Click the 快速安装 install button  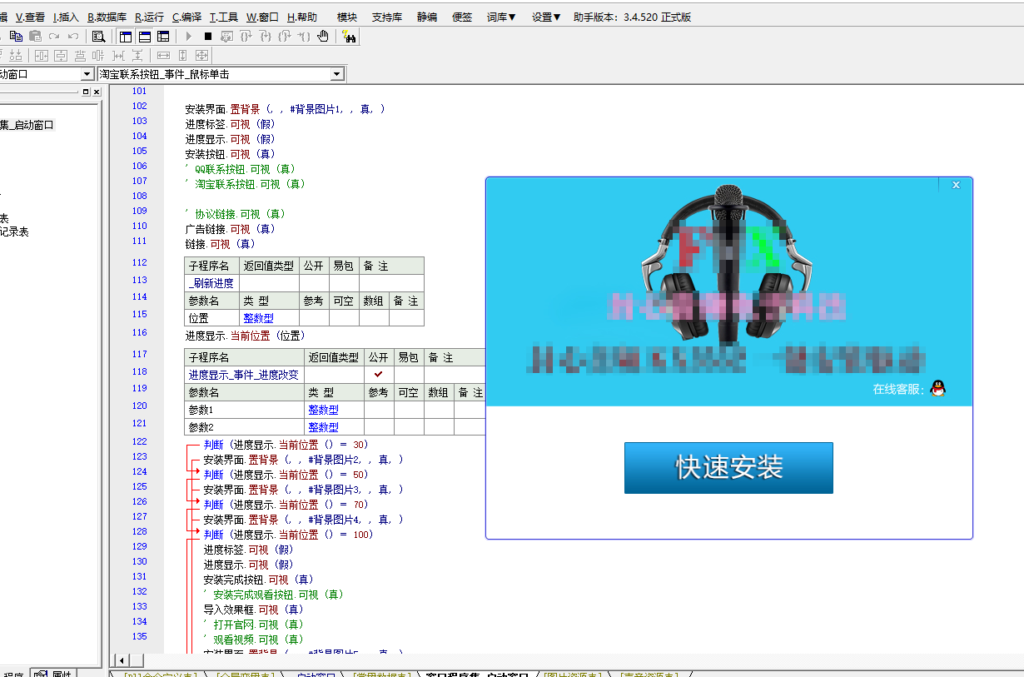[727, 467]
